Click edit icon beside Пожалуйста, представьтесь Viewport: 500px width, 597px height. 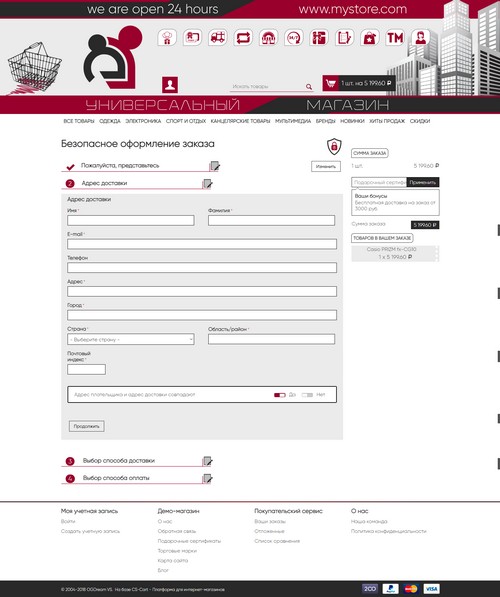(215, 166)
